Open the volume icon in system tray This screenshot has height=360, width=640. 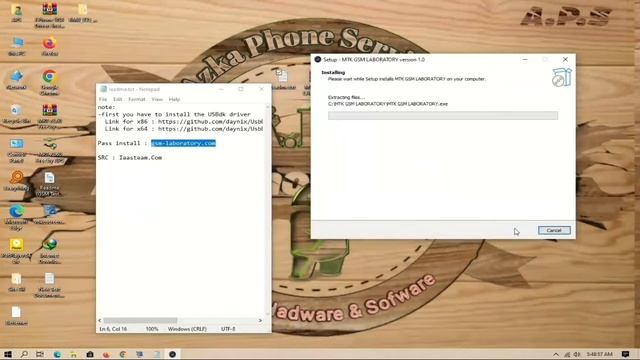577,354
